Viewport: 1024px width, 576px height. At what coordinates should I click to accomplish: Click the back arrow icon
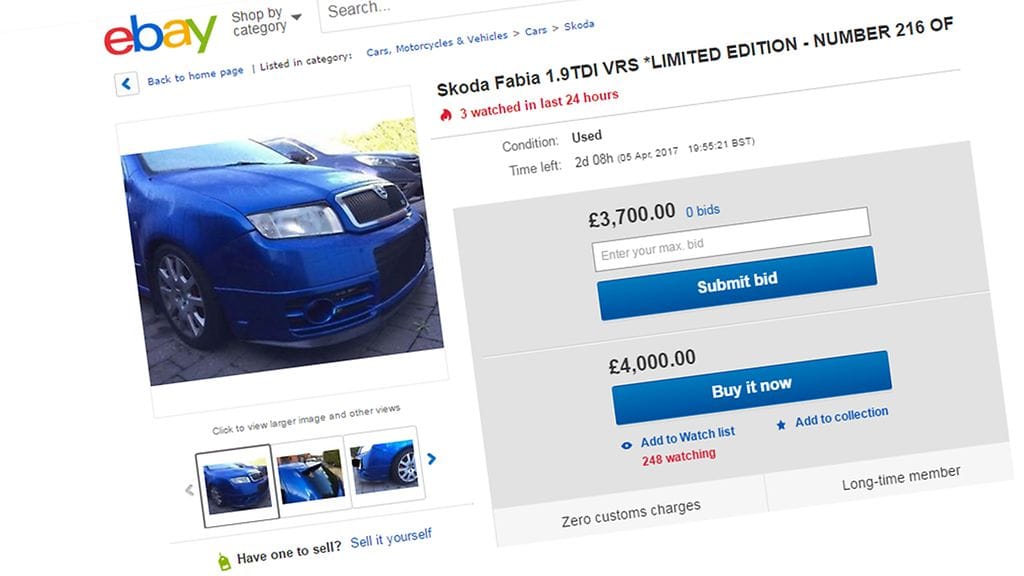(126, 84)
